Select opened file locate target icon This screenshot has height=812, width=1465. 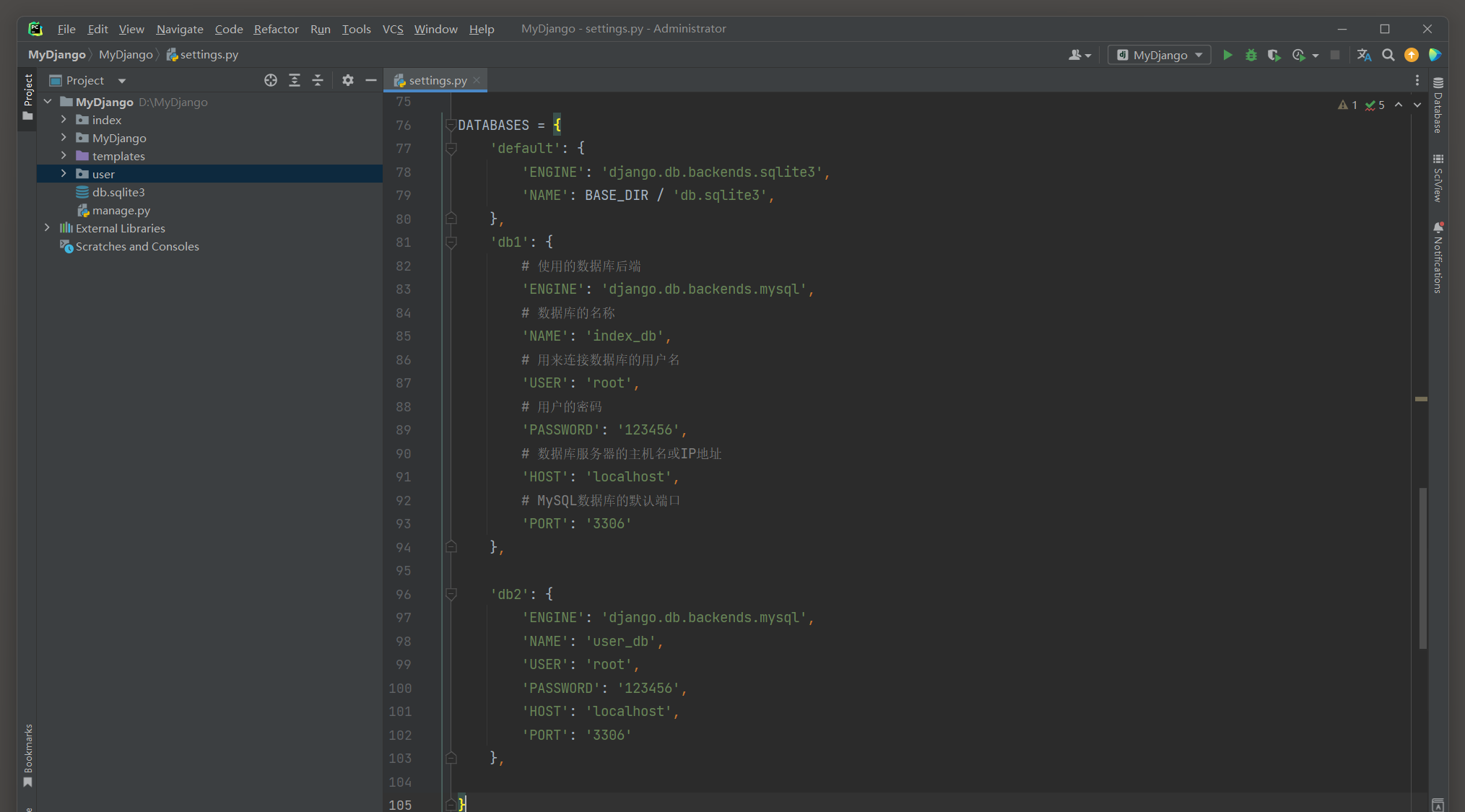click(271, 80)
